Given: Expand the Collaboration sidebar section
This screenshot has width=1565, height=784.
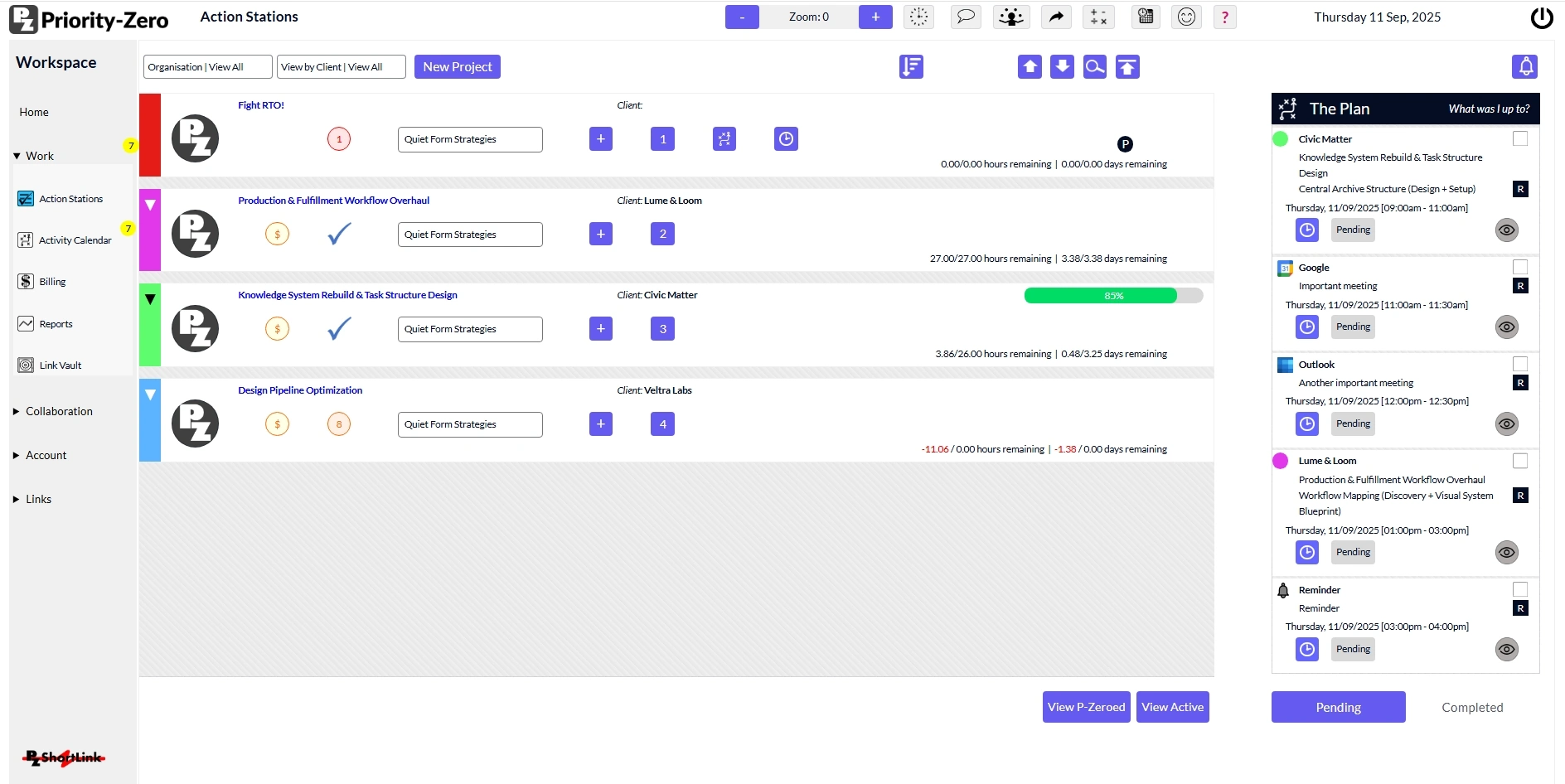Looking at the screenshot, I should click(x=59, y=411).
